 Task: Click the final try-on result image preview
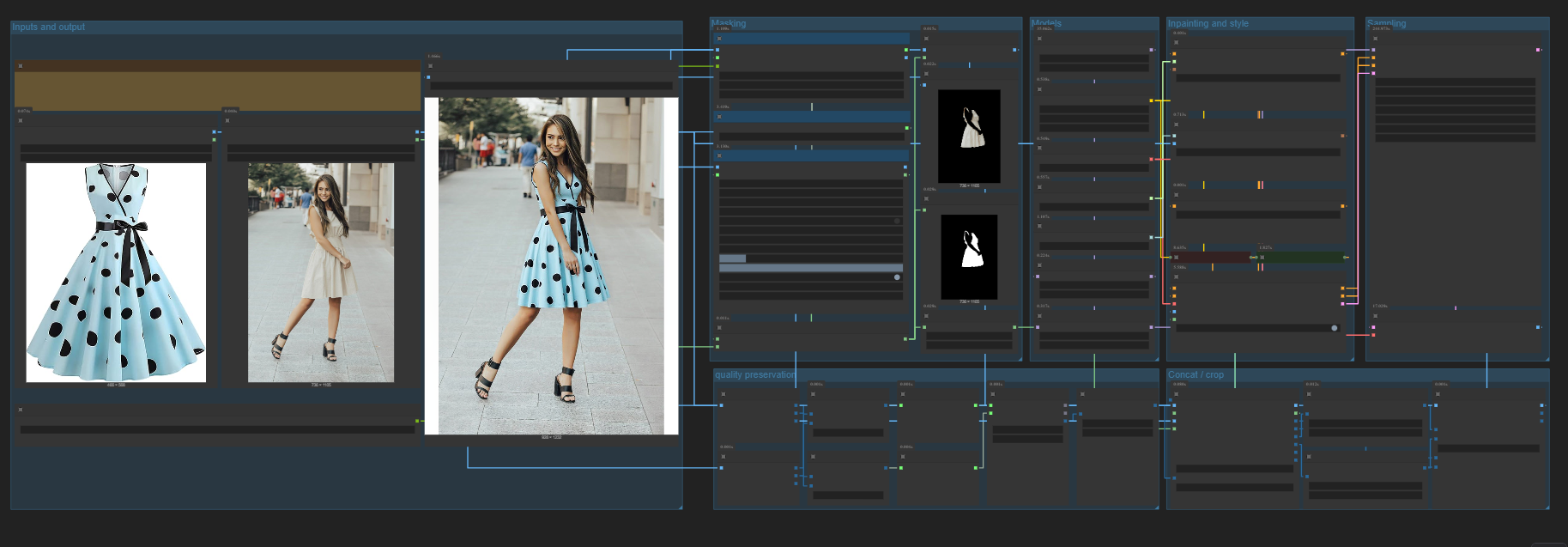[551, 266]
